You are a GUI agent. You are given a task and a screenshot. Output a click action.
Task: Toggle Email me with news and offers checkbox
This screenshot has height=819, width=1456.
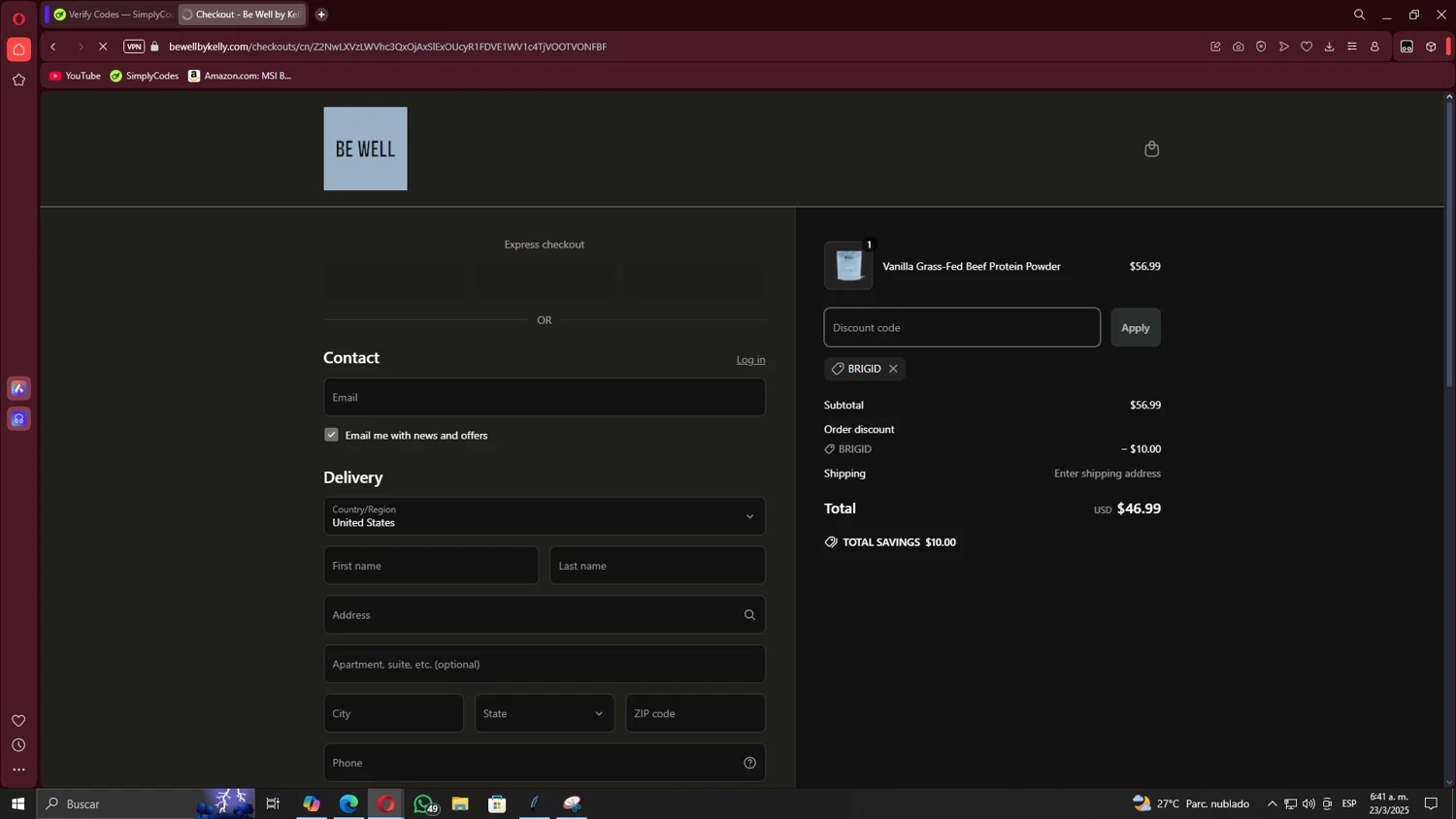pos(331,435)
